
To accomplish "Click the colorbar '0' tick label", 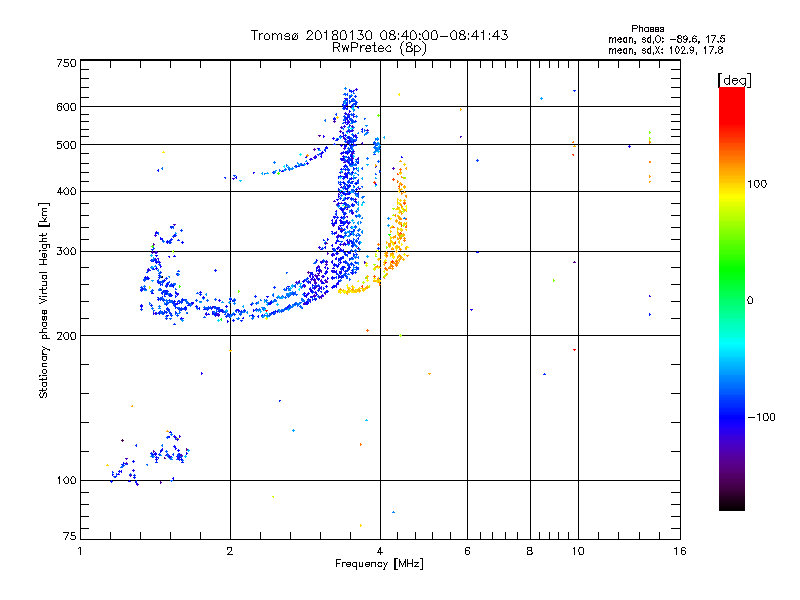I will 750,300.
